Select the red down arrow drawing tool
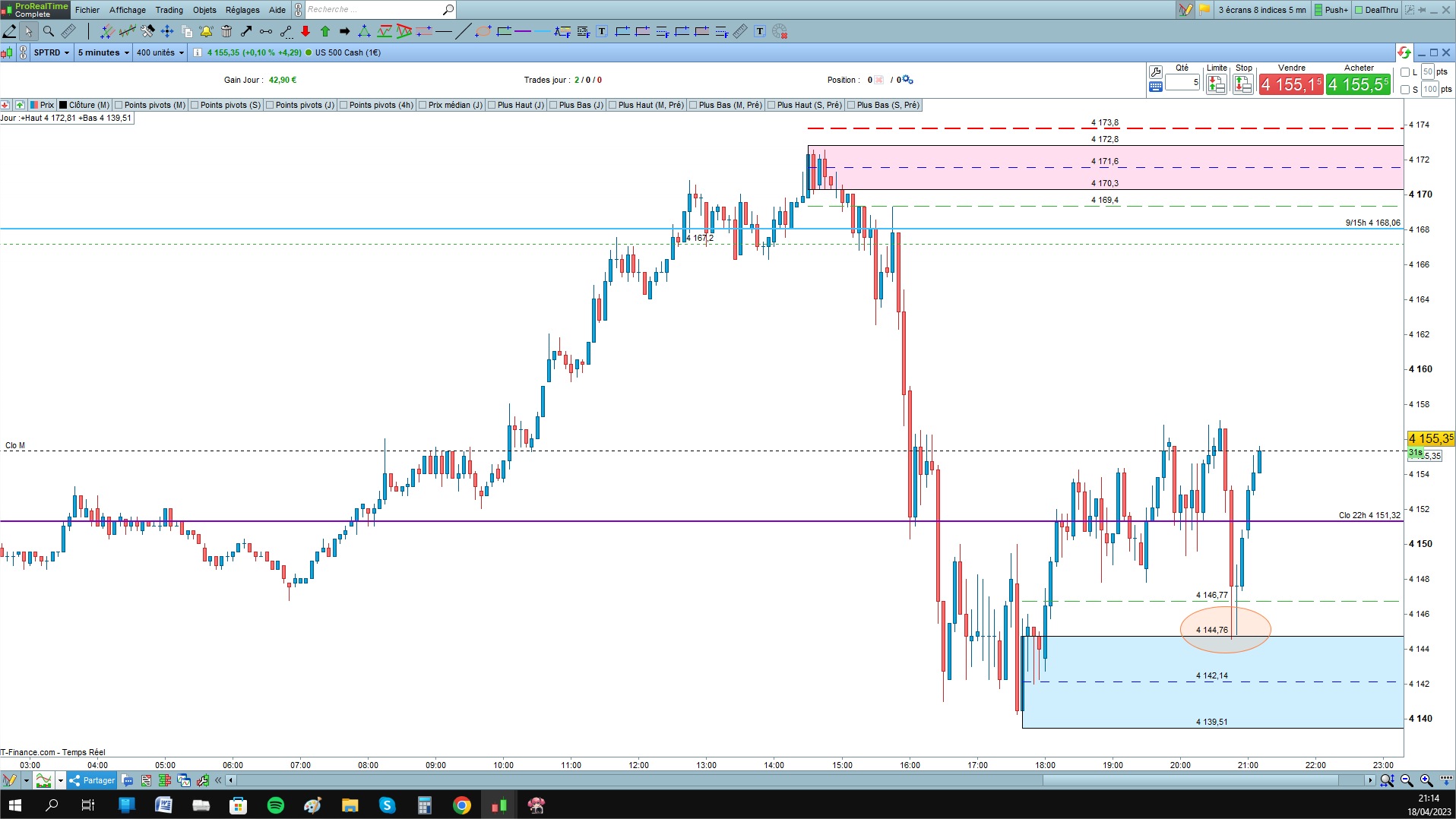 305,31
